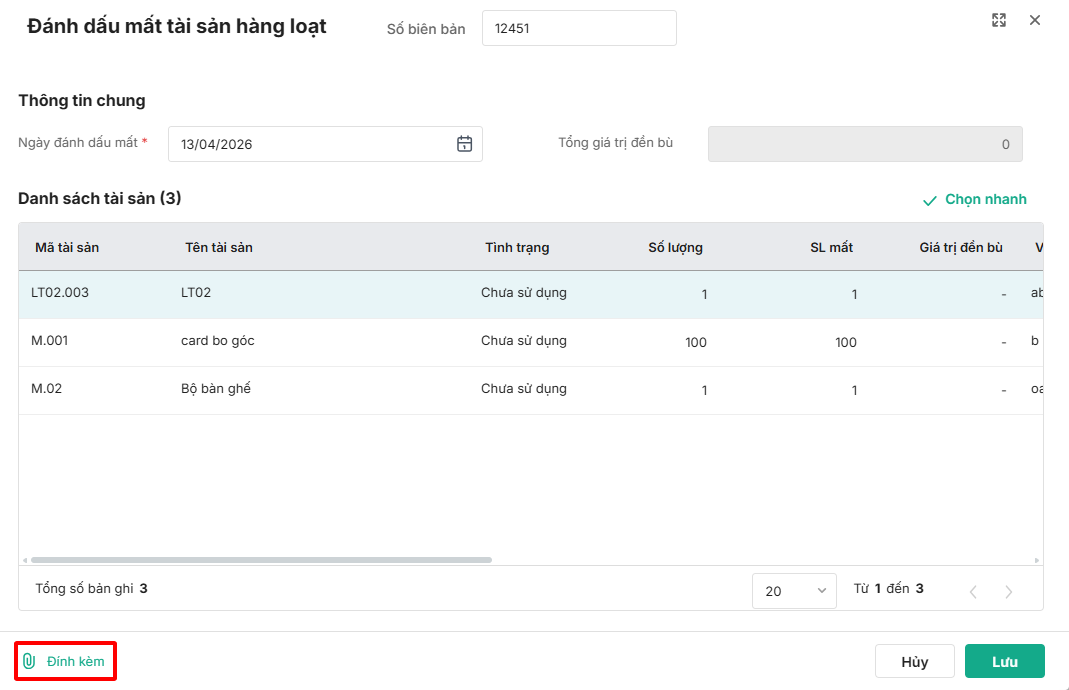This screenshot has height=690, width=1069.
Task: Click the Lưu save button
Action: point(1004,662)
